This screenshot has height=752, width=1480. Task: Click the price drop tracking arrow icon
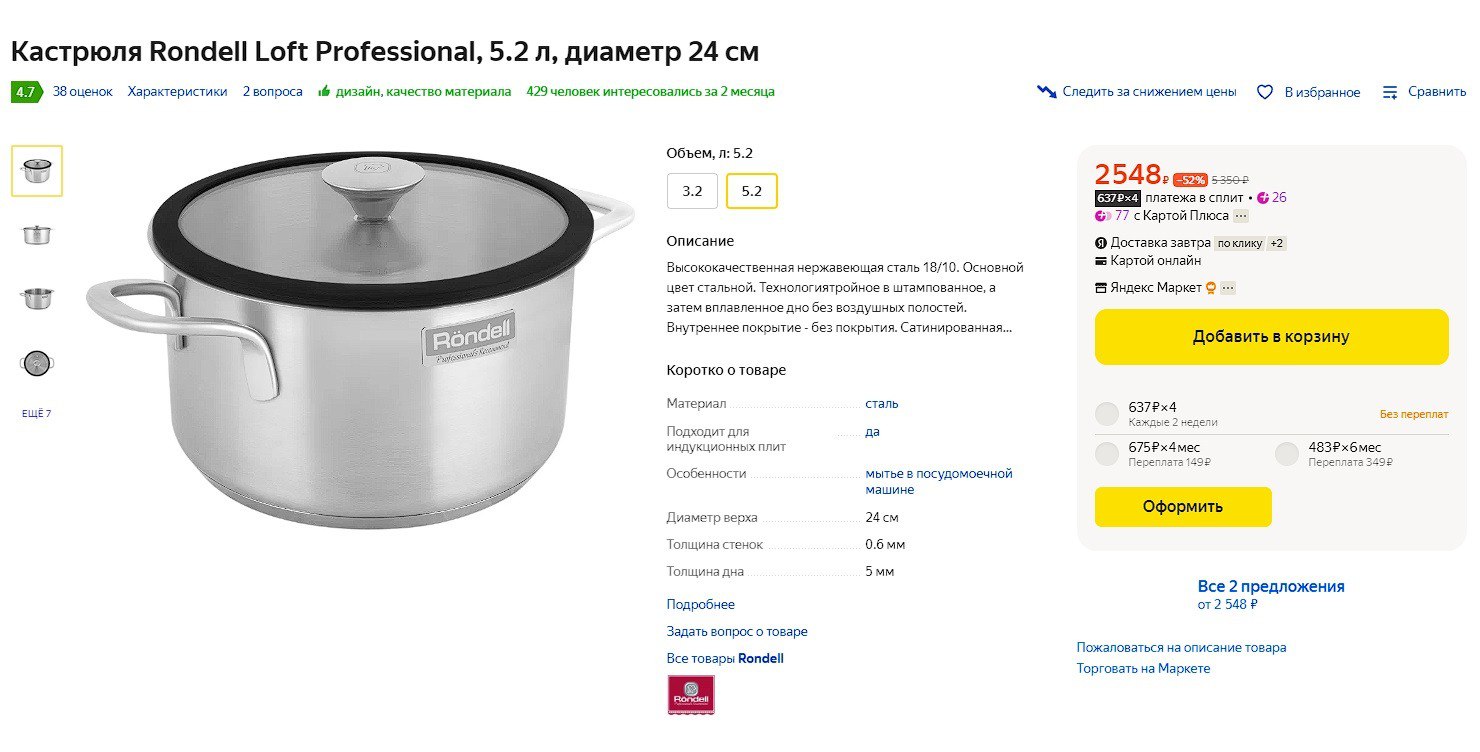pyautogui.click(x=1046, y=92)
